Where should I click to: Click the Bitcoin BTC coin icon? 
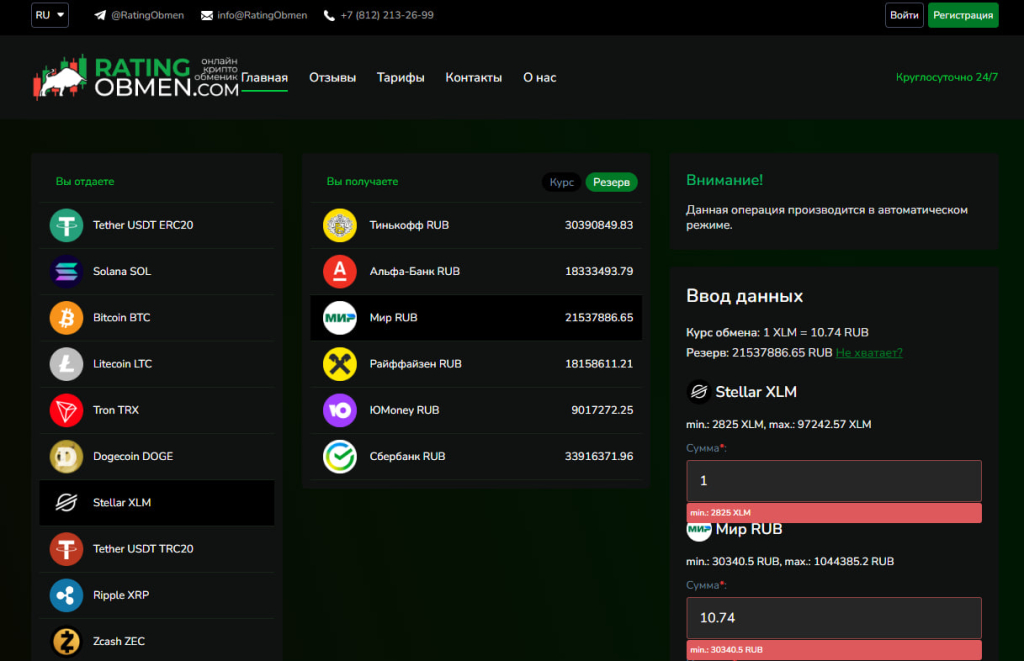[67, 318]
